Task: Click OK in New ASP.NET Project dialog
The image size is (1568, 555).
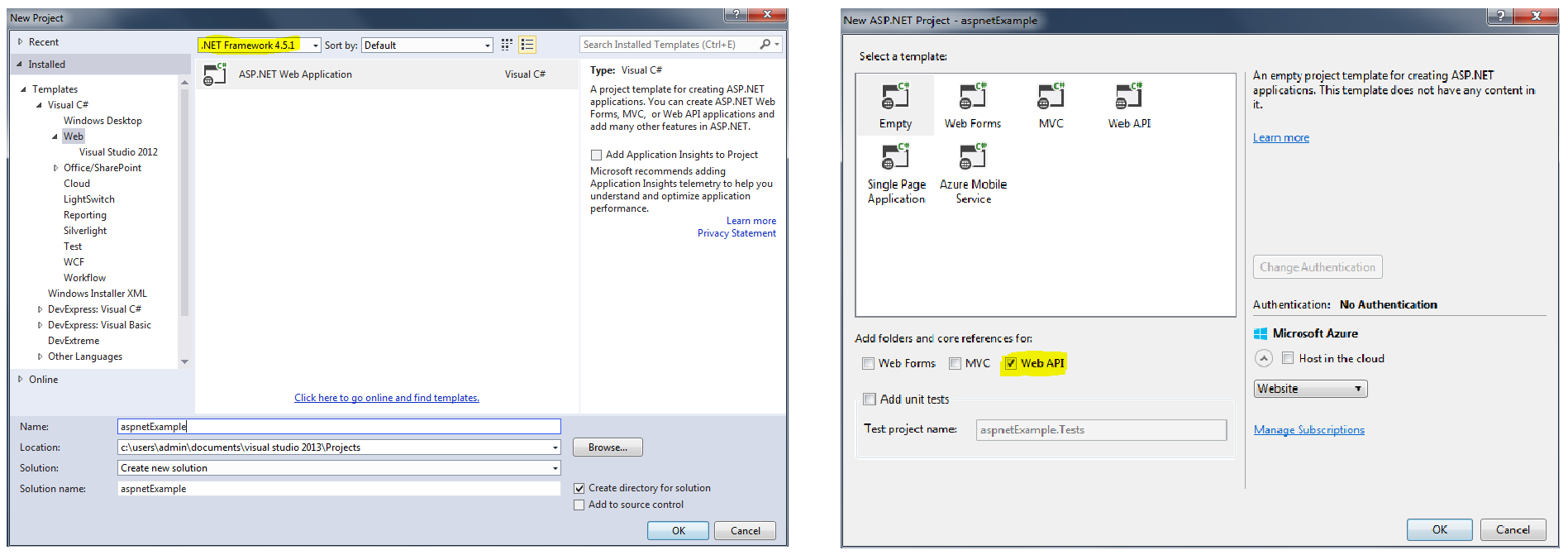Action: point(1439,529)
